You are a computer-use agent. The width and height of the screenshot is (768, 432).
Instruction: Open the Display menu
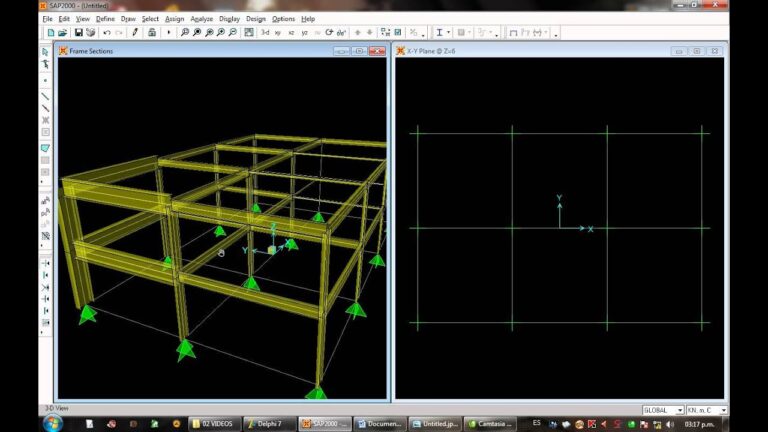point(229,19)
